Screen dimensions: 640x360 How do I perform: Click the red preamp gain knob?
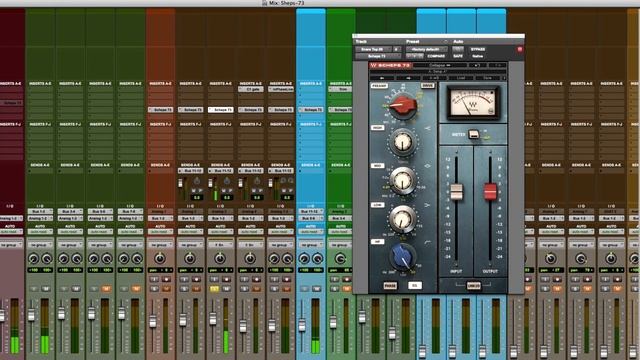tap(403, 105)
